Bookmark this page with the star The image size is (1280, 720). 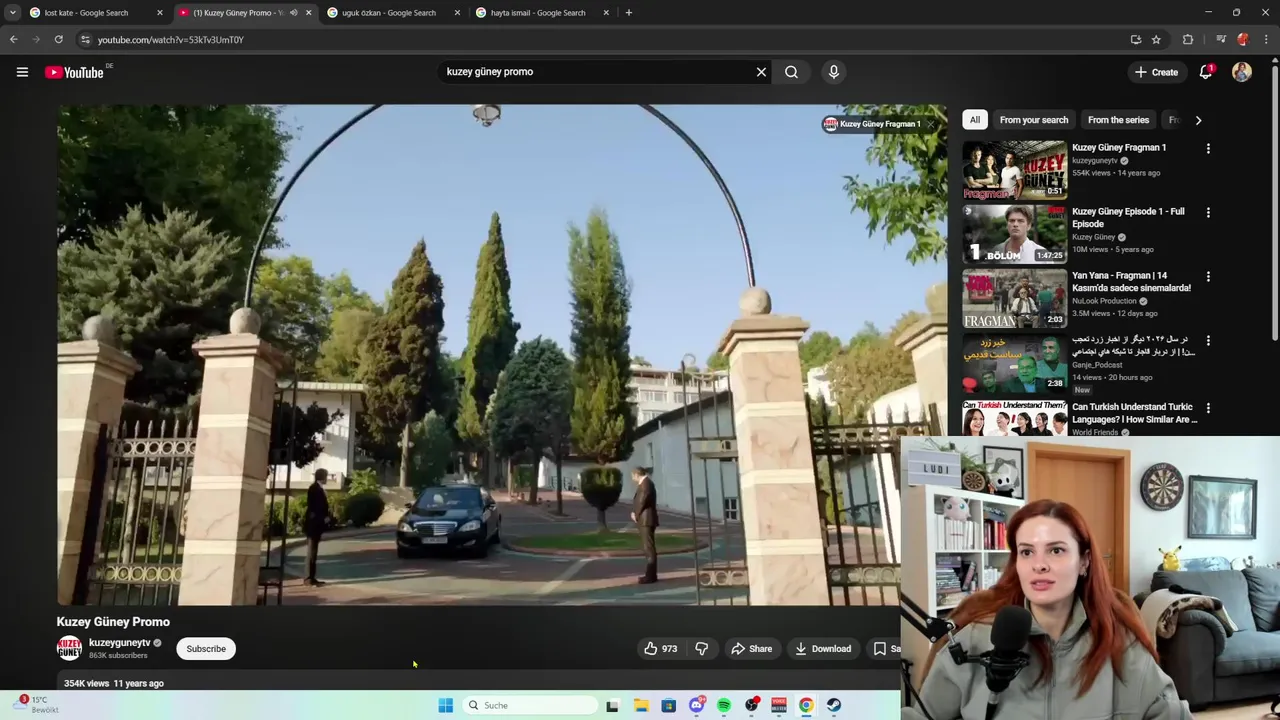click(x=1156, y=40)
